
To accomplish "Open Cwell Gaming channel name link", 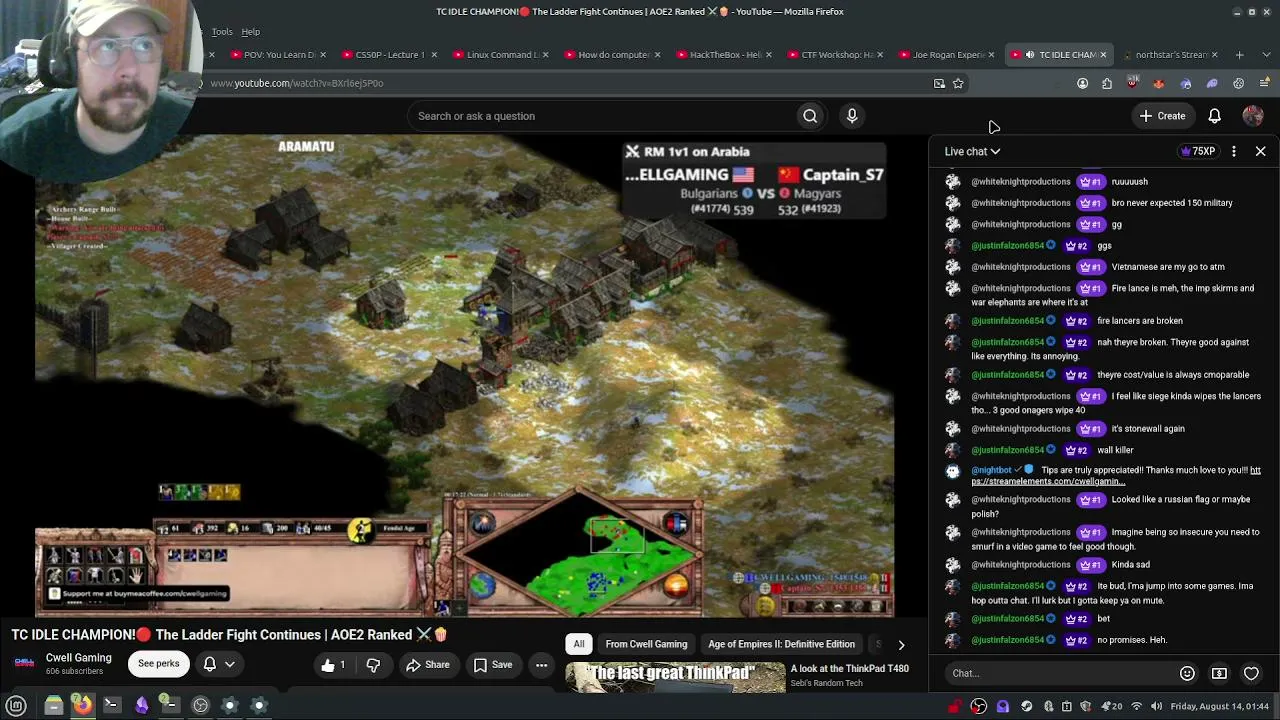I will click(x=78, y=658).
